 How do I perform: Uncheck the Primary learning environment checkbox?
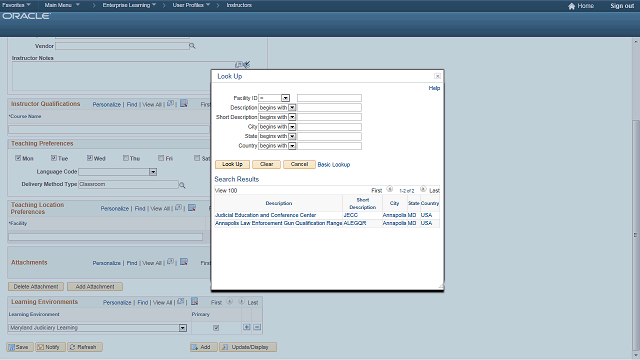tap(216, 328)
